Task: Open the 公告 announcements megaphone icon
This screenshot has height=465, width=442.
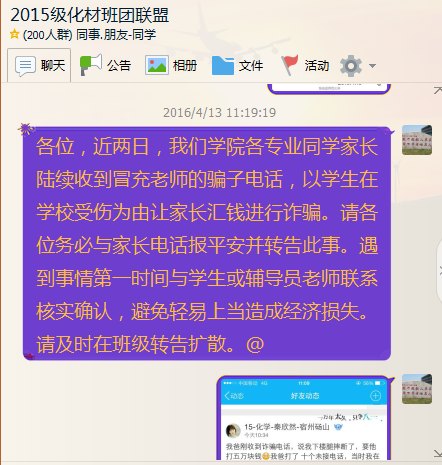Action: (91, 65)
